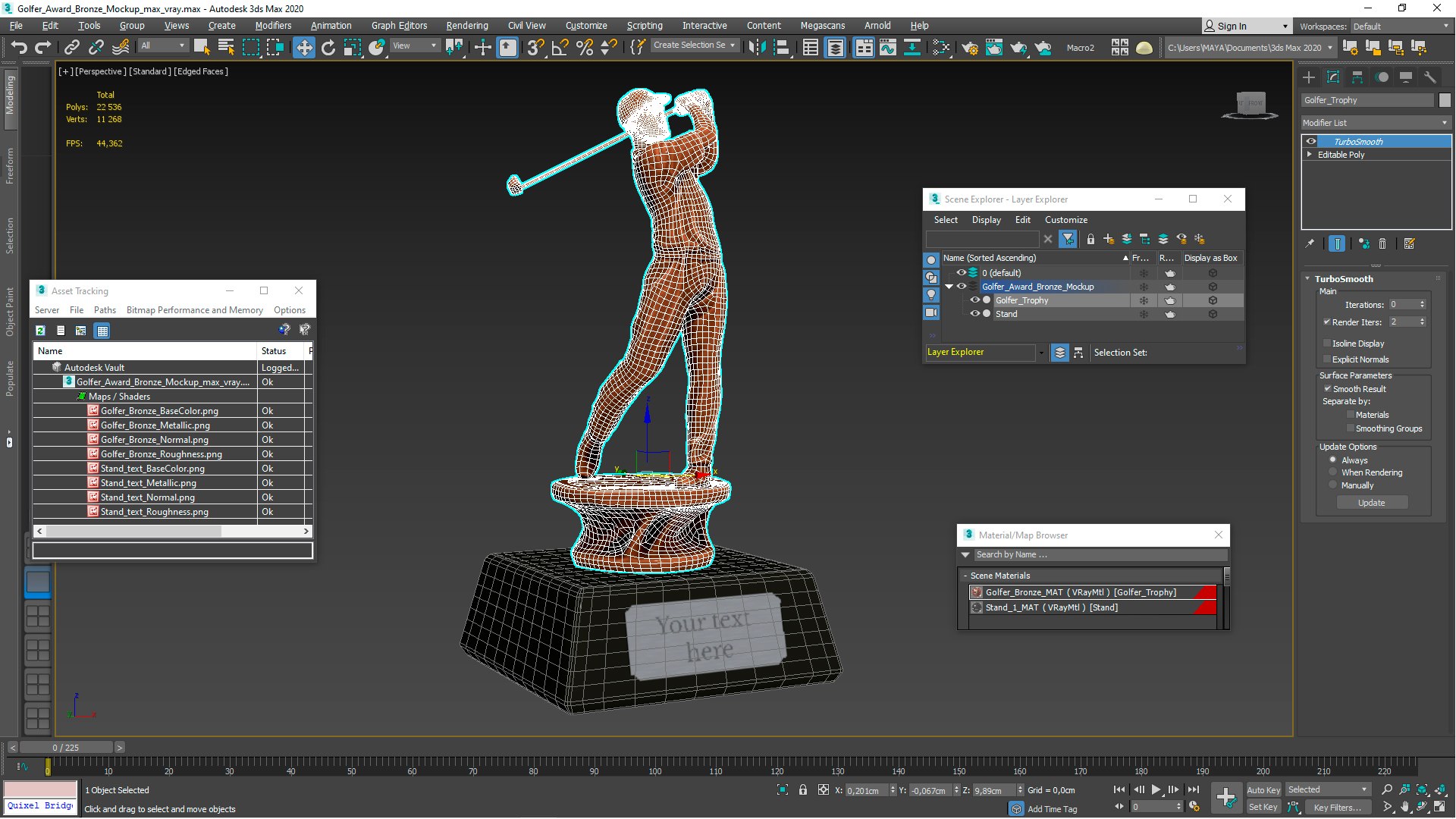Enable the Isoline Display checkbox

(1327, 344)
